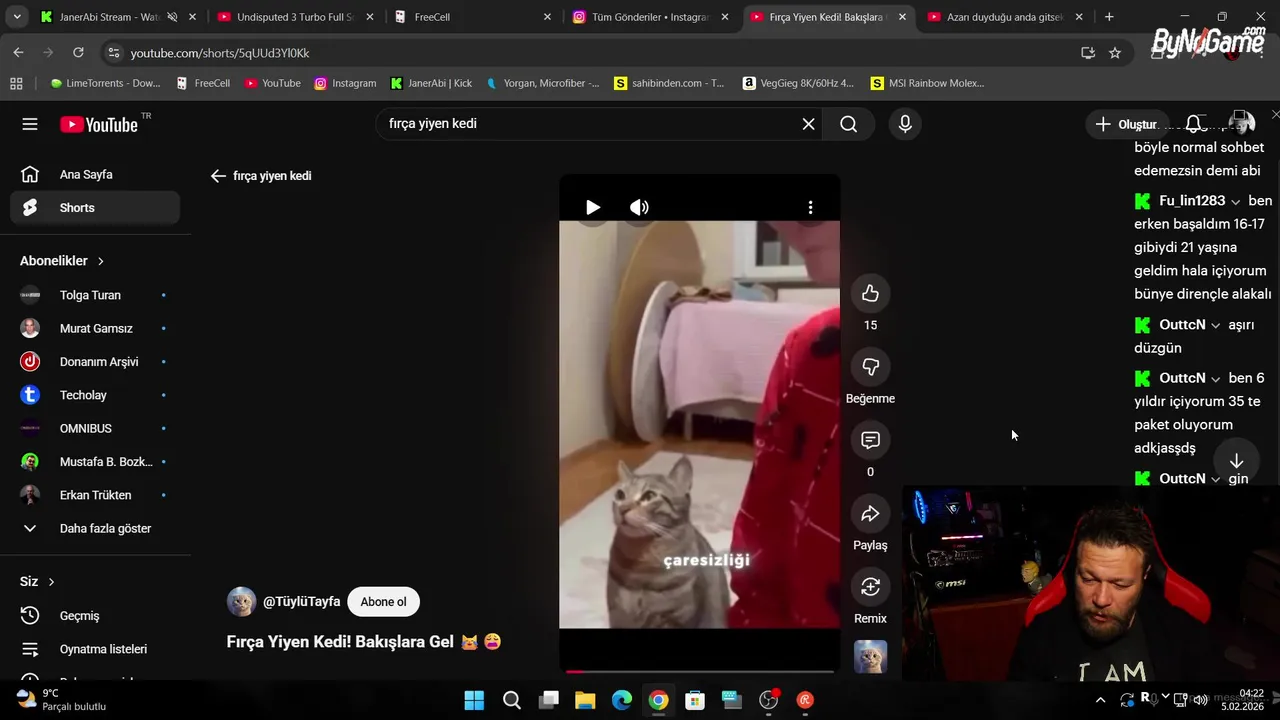The height and width of the screenshot is (720, 1280).
Task: Open OuttcN dropdown on aşırı düzgün message
Action: click(x=1216, y=326)
